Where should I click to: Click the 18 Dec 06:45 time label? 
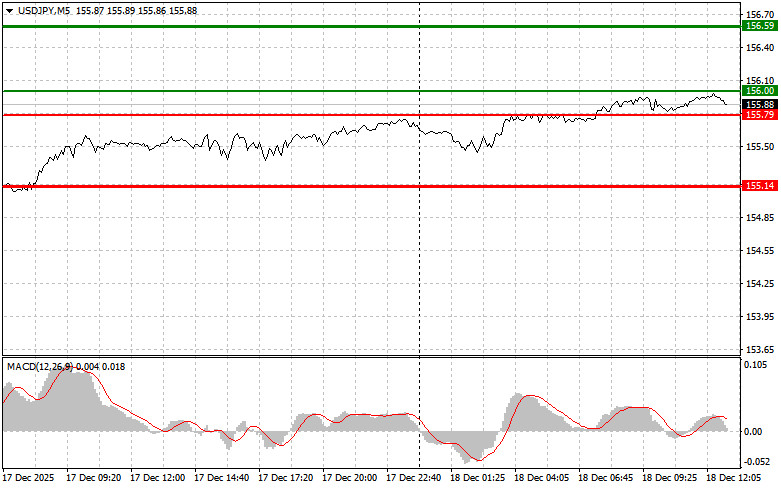[x=606, y=478]
